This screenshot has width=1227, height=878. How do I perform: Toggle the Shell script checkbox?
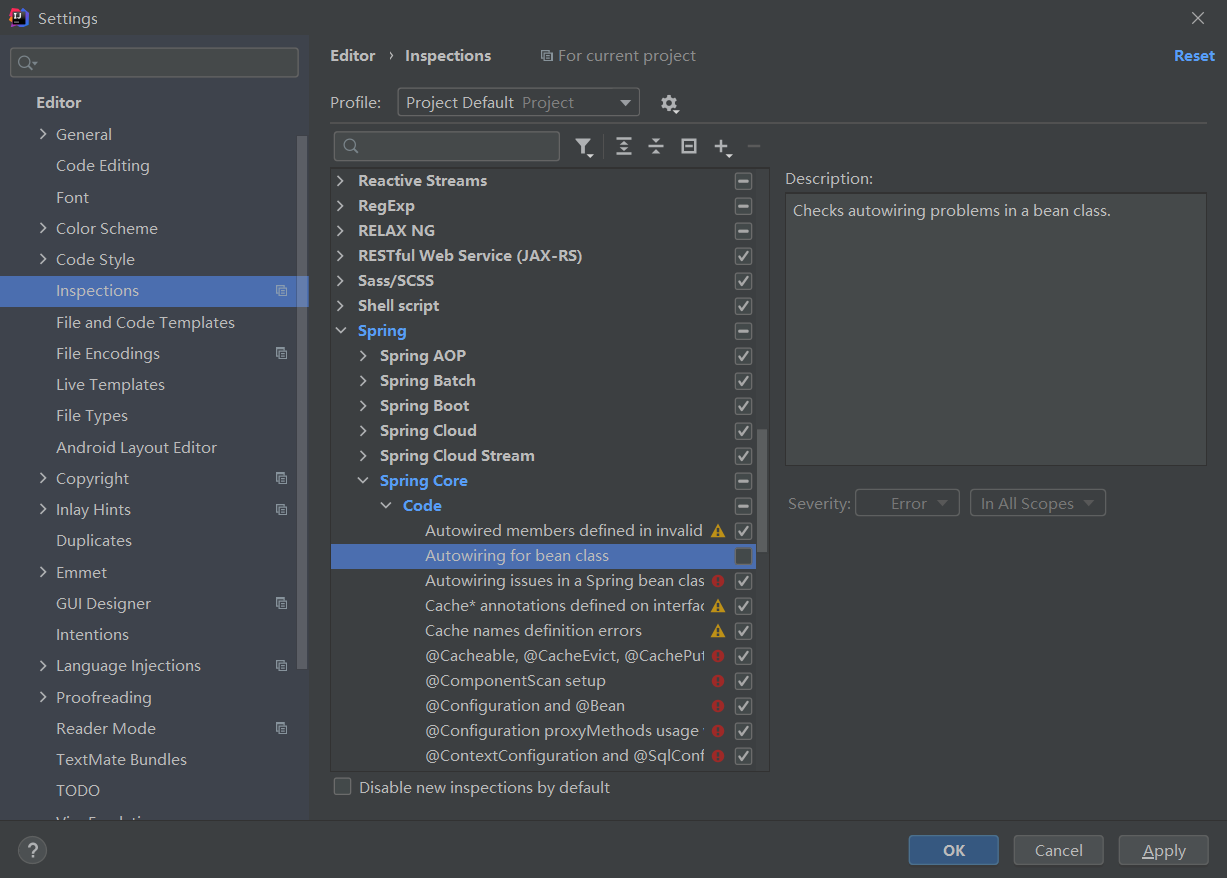743,306
